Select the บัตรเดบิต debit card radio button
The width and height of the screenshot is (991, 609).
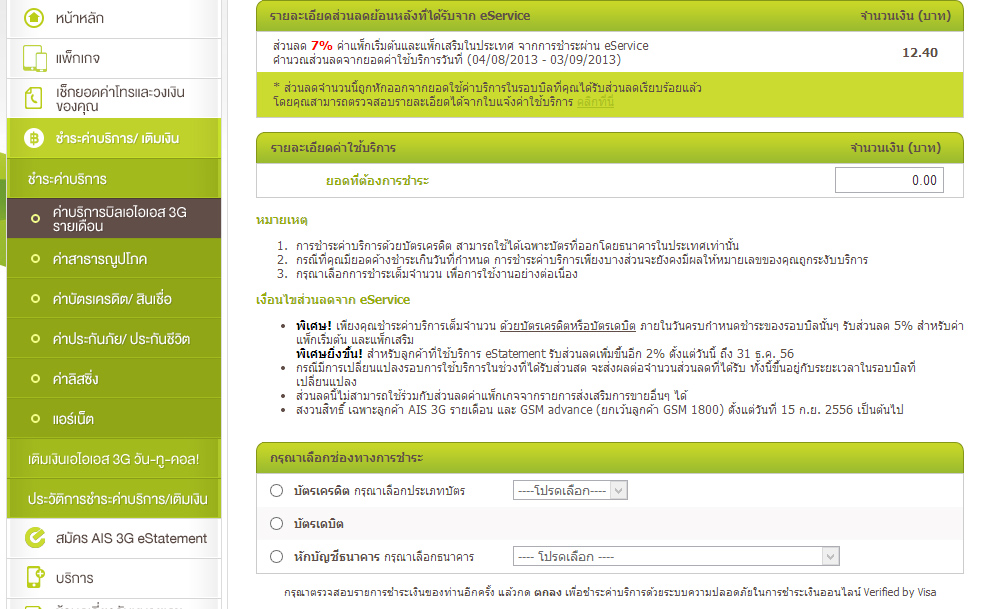276,524
